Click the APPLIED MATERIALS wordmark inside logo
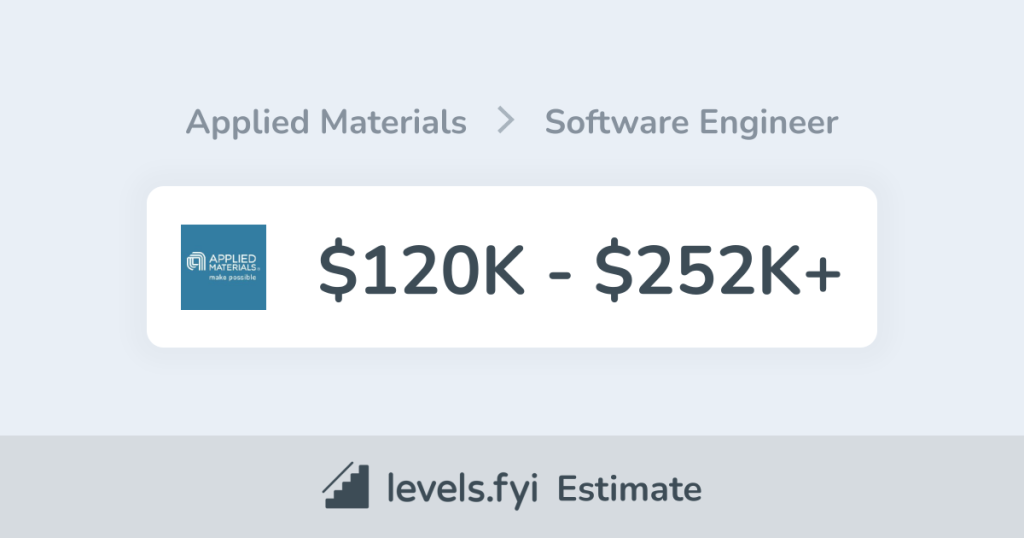This screenshot has height=538, width=1024. point(232,261)
